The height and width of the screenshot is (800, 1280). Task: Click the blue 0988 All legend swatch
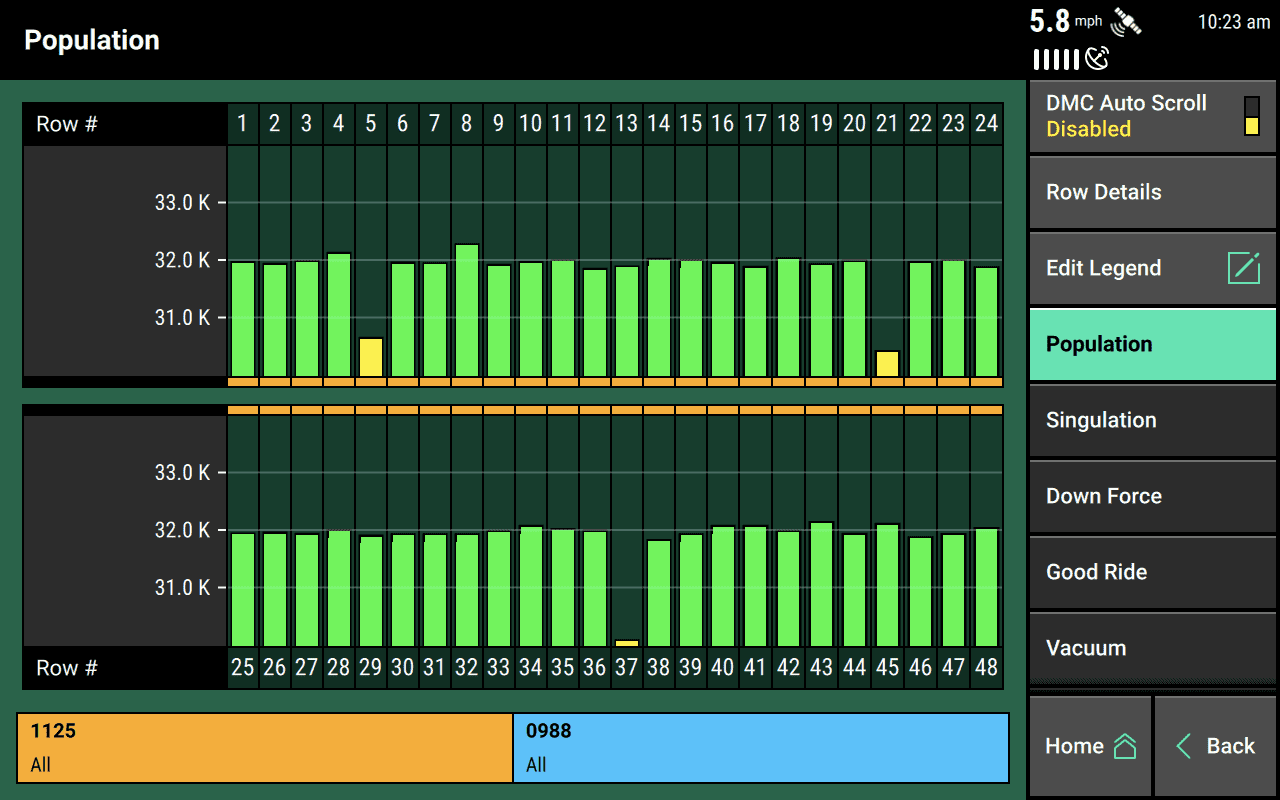pos(760,747)
